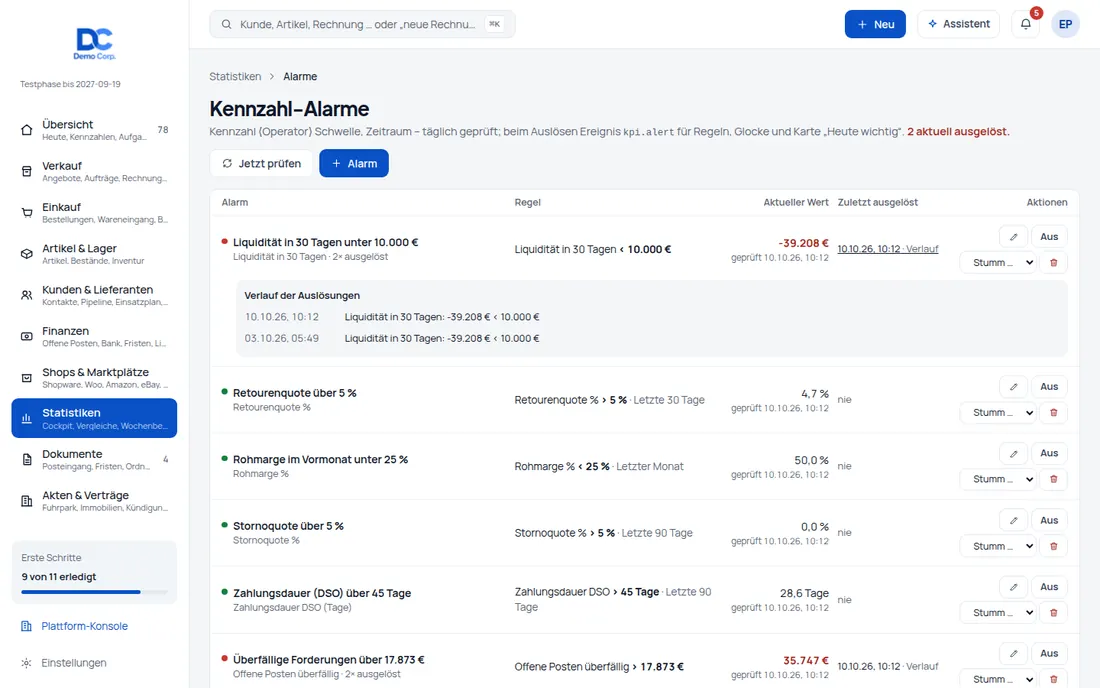
Task: Open the Erste Schritte card
Action: (94, 572)
